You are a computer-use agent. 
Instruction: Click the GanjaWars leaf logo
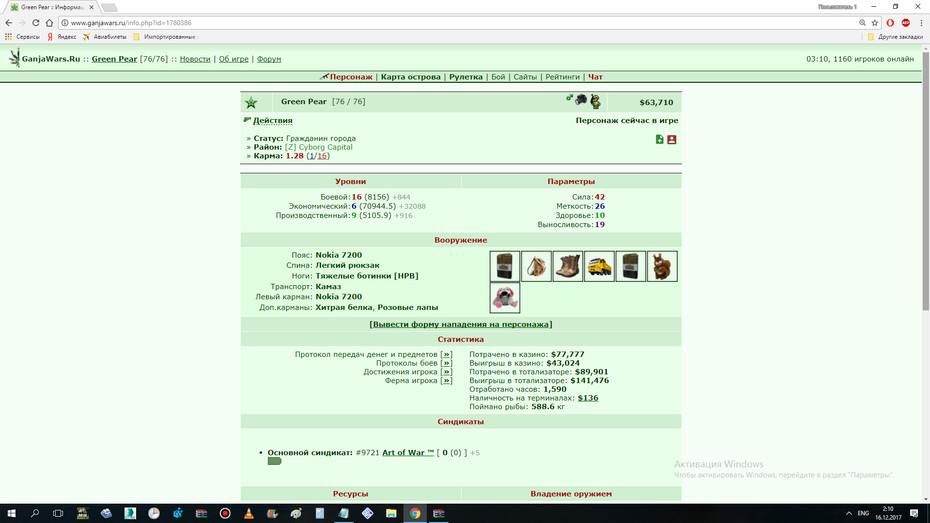(14, 58)
